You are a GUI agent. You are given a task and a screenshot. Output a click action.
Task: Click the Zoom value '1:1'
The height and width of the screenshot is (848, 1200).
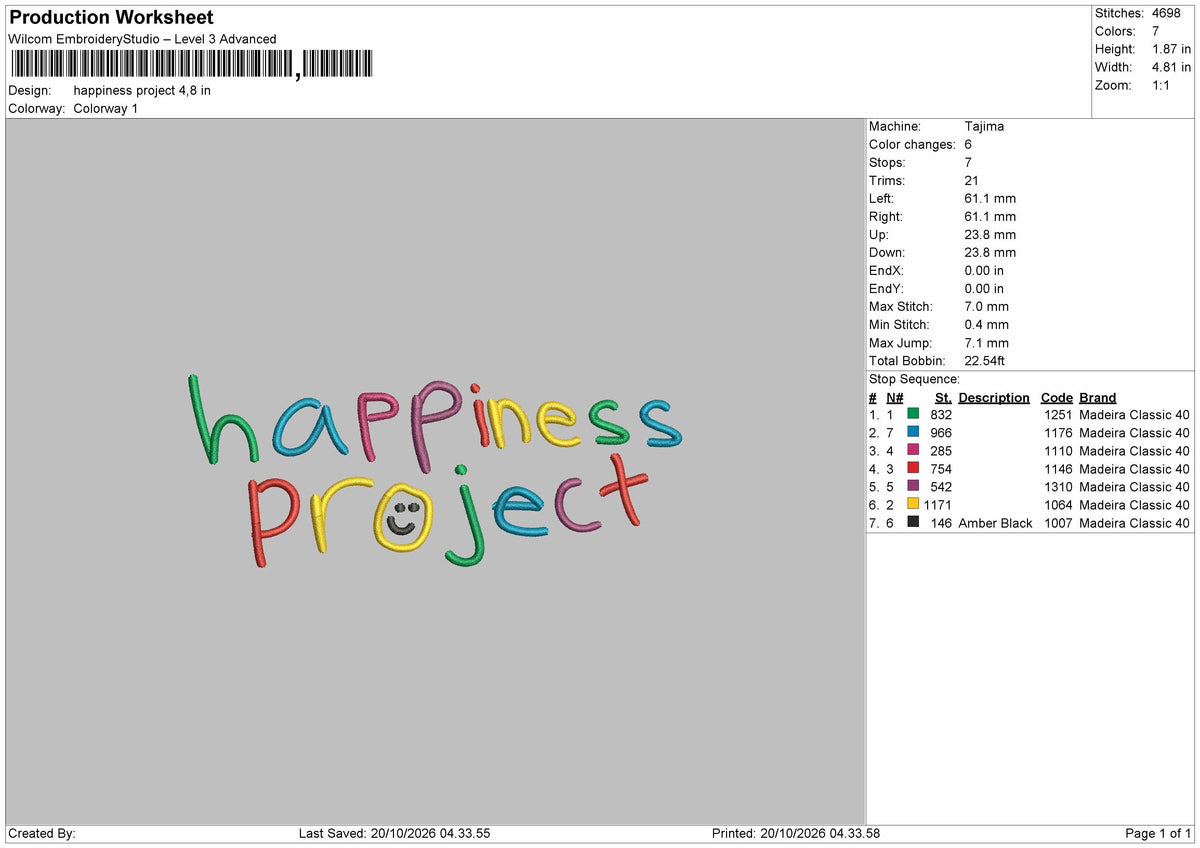pyautogui.click(x=1163, y=85)
